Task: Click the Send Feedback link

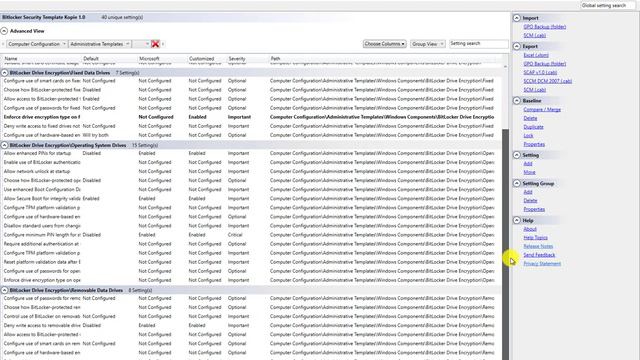Action: 539,255
